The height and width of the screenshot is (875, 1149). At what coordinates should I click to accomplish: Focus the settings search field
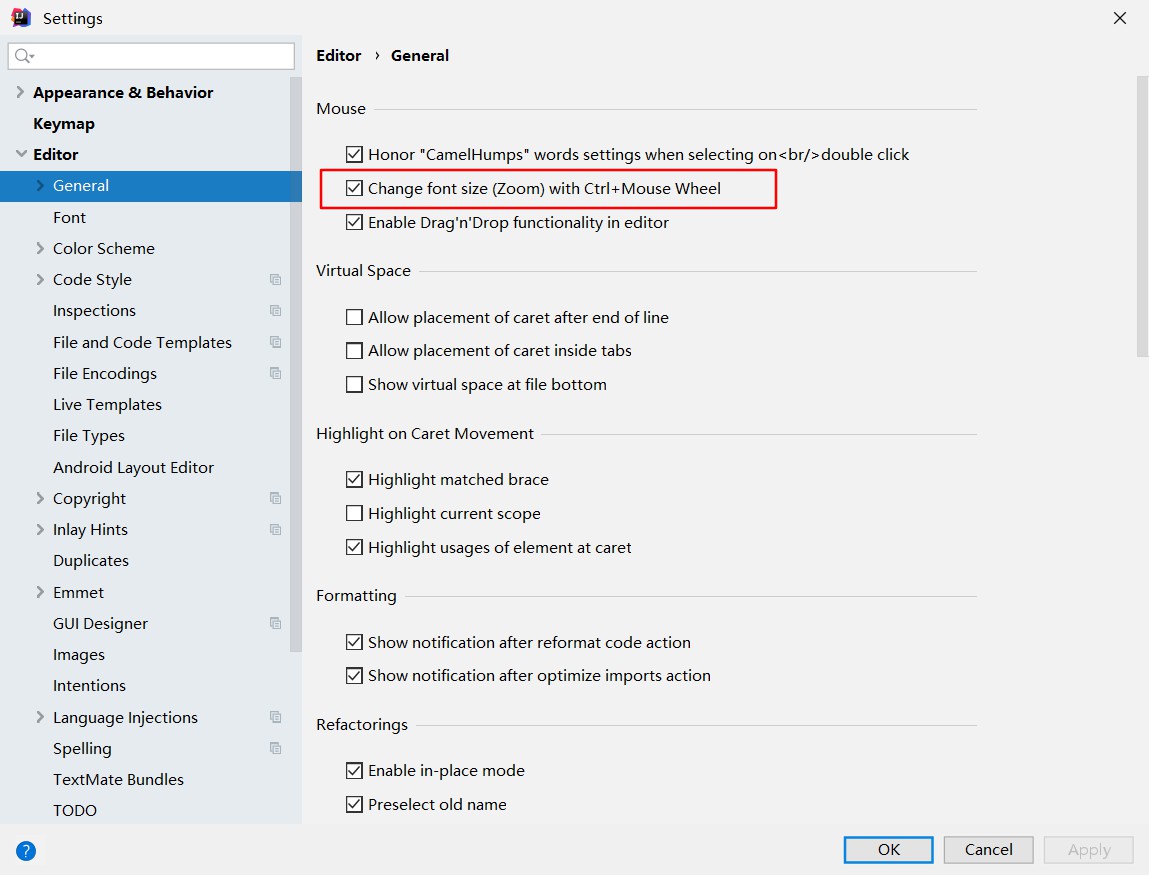coord(160,56)
